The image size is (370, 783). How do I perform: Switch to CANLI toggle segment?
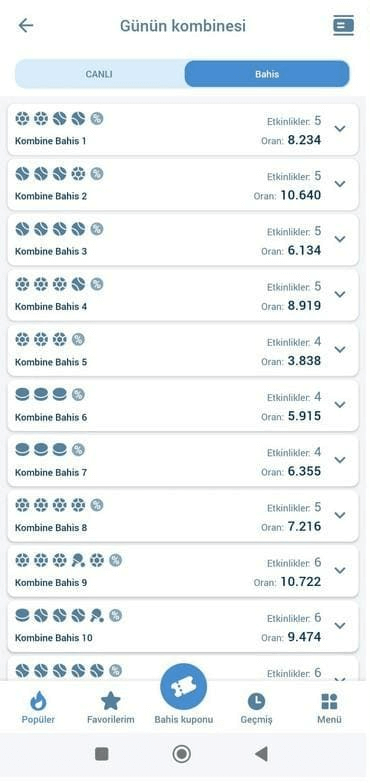pos(99,74)
